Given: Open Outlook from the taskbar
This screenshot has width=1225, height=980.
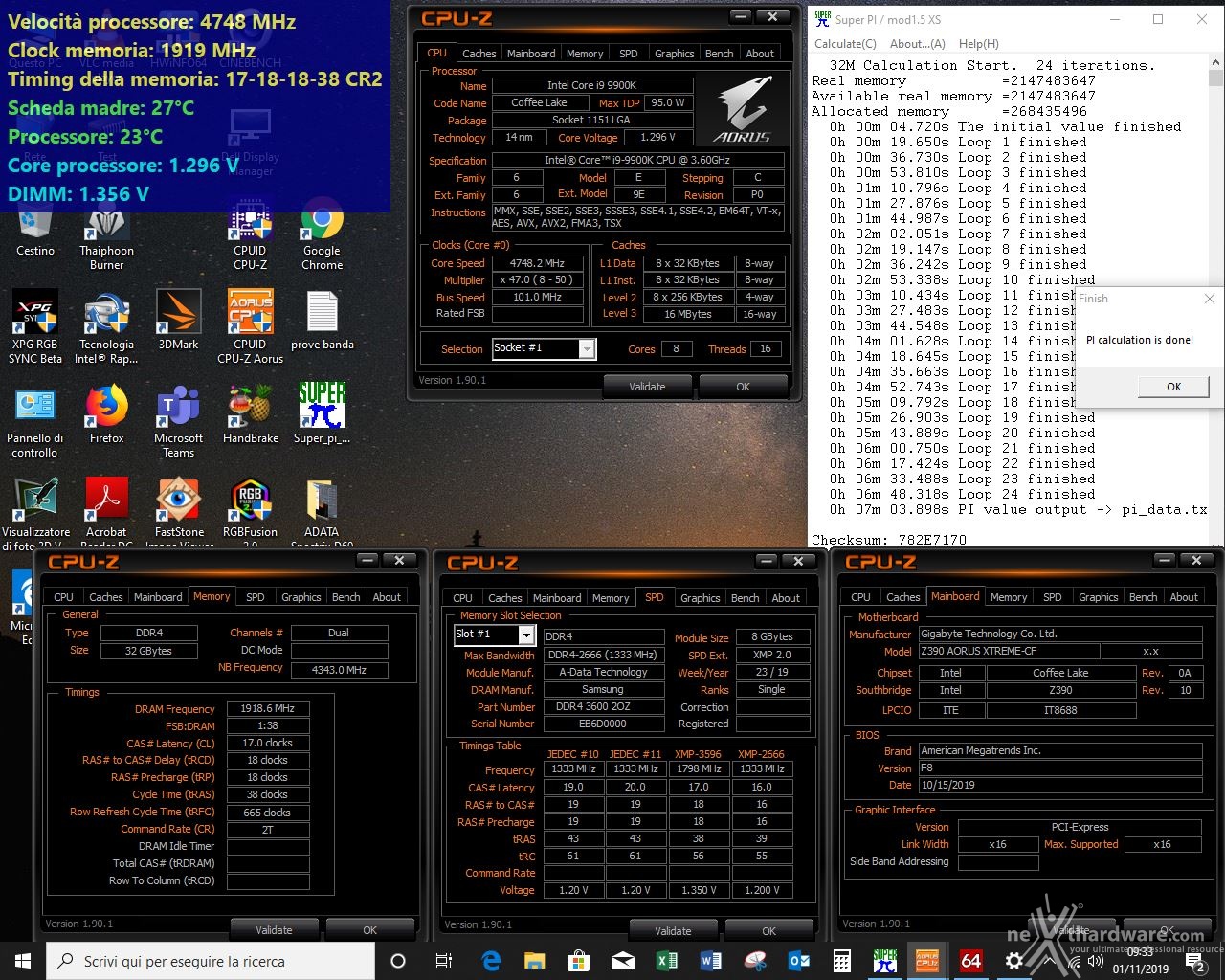Looking at the screenshot, I should click(799, 961).
